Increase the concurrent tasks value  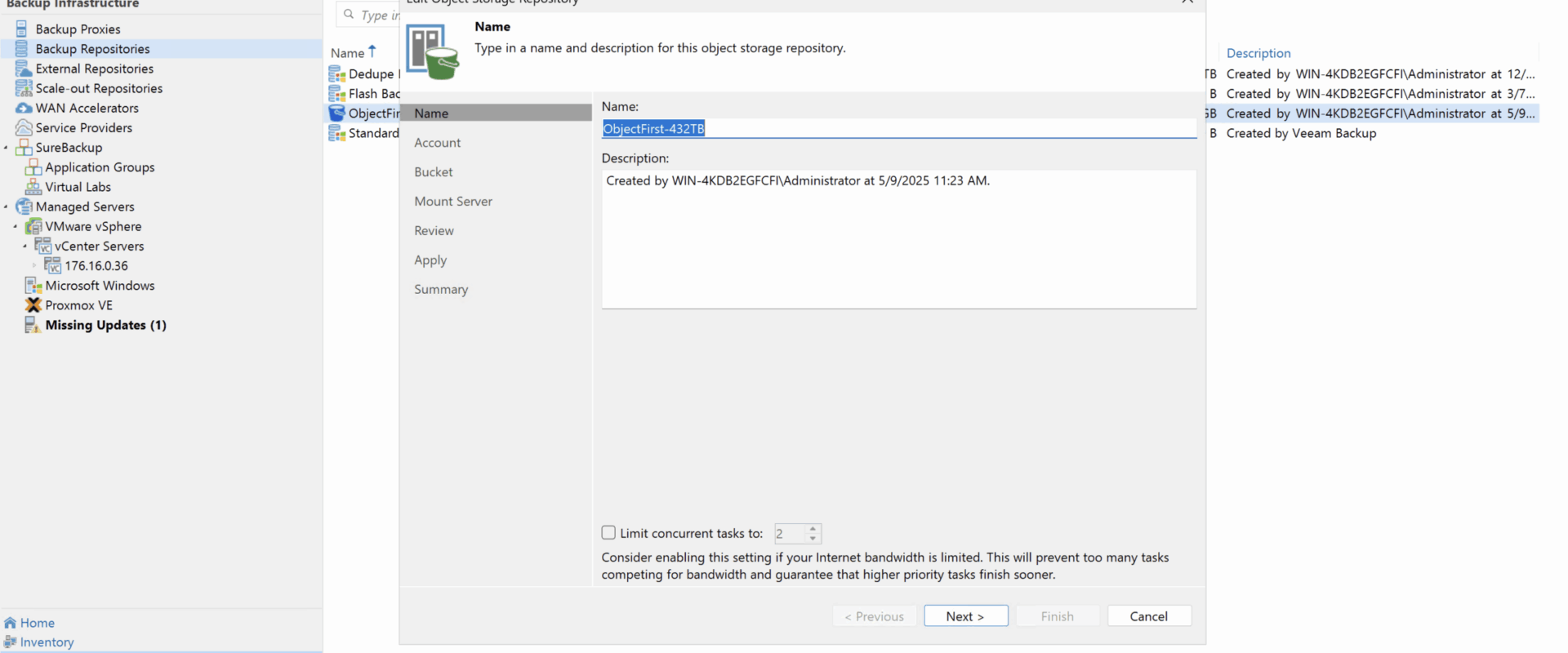point(813,529)
